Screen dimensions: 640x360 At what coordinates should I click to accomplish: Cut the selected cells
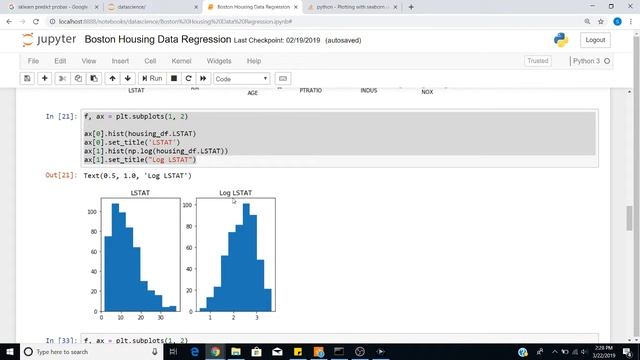62,78
